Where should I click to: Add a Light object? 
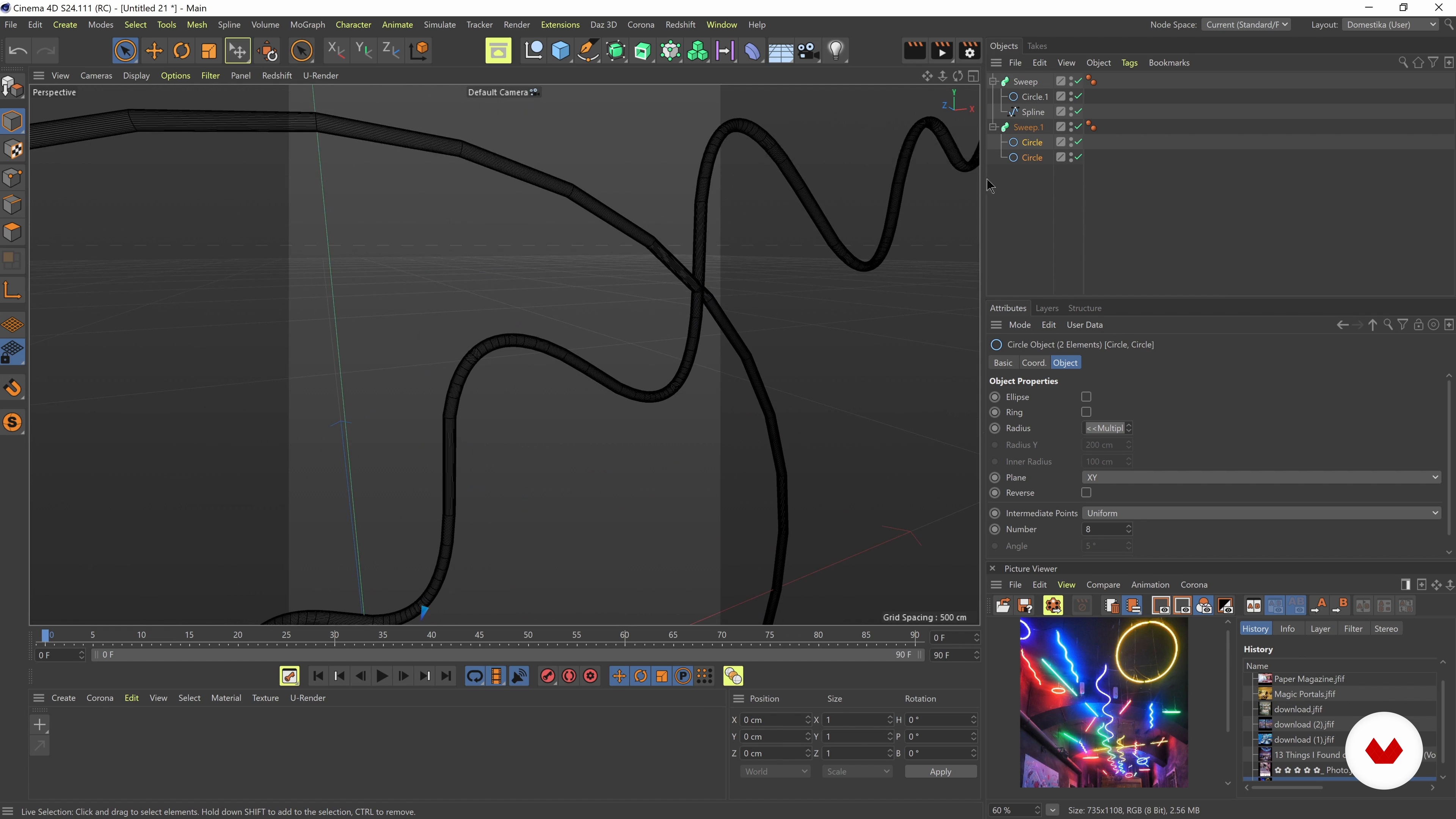(x=836, y=51)
